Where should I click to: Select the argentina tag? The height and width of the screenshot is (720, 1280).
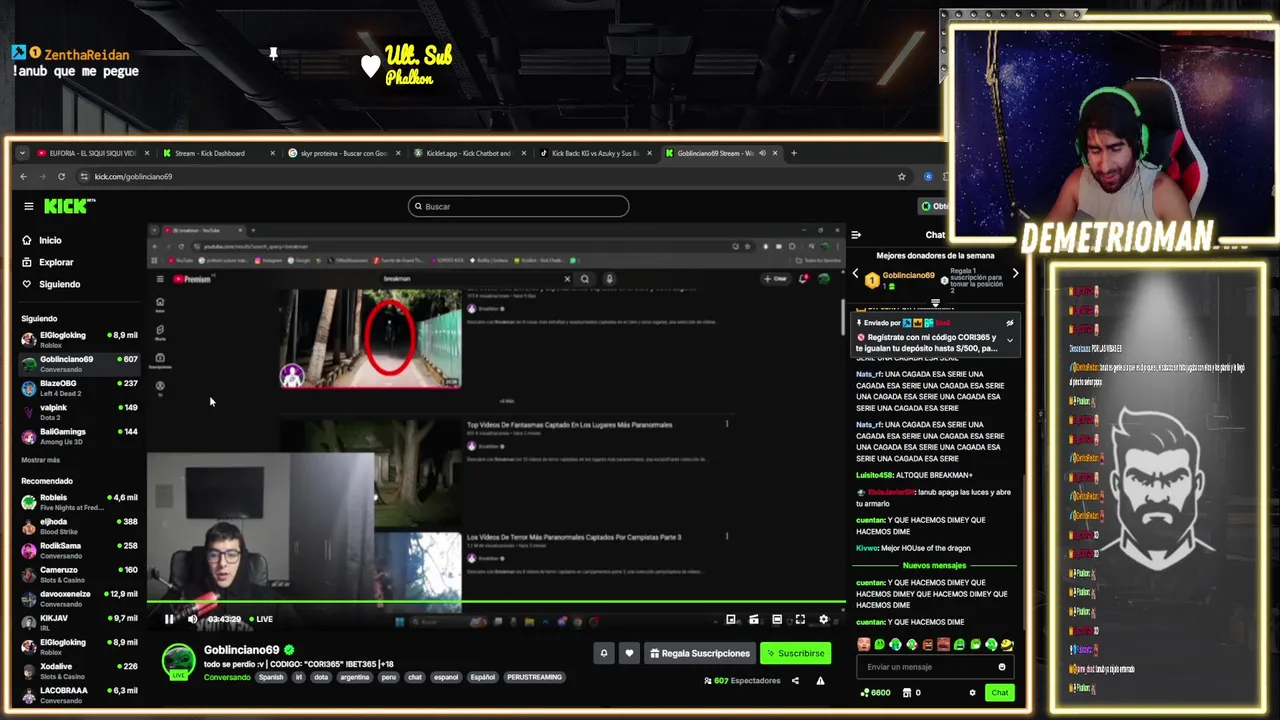[x=354, y=677]
